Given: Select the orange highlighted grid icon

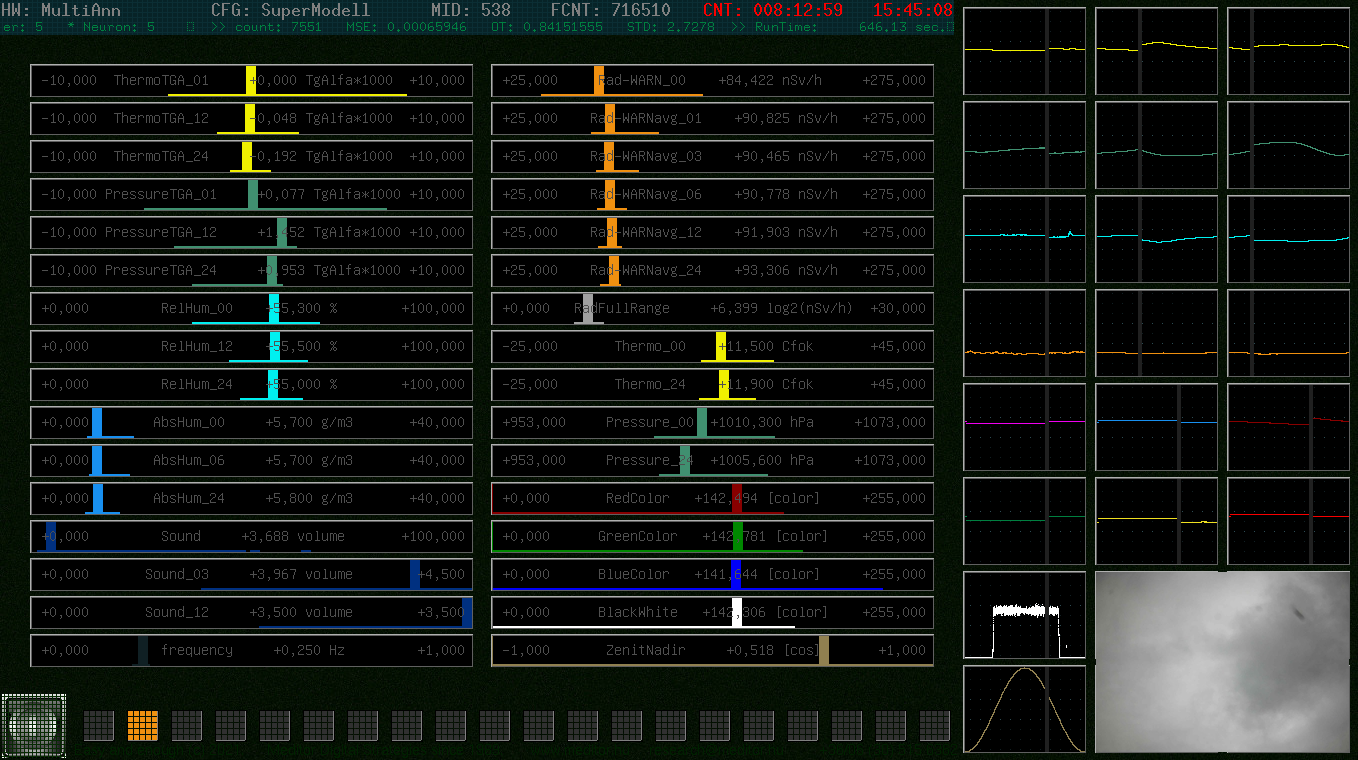Looking at the screenshot, I should click(143, 726).
